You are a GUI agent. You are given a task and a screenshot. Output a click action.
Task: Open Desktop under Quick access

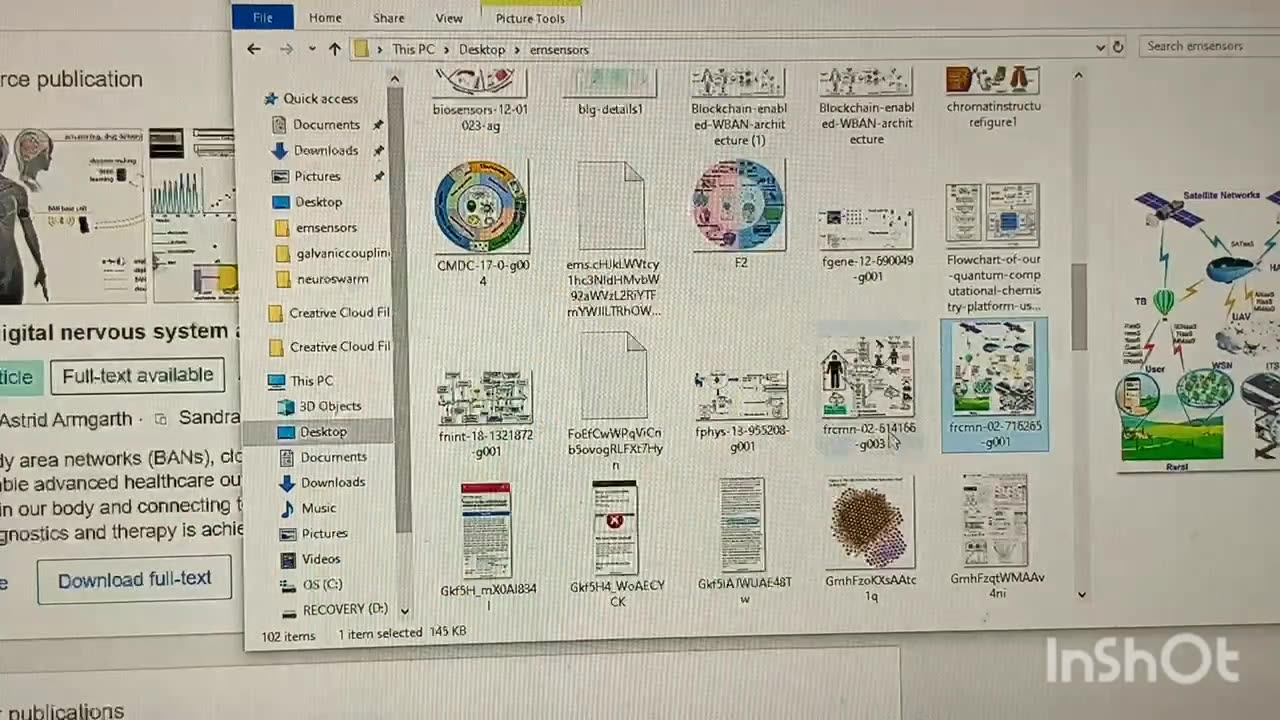pyautogui.click(x=318, y=202)
